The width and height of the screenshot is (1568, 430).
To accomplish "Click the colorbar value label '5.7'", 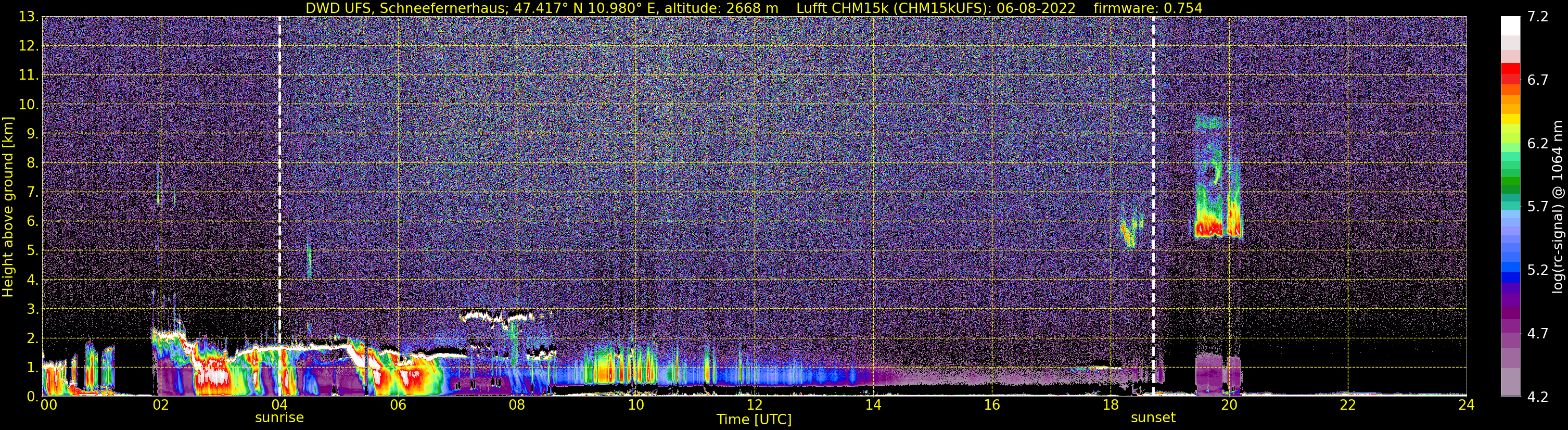I will (1538, 207).
